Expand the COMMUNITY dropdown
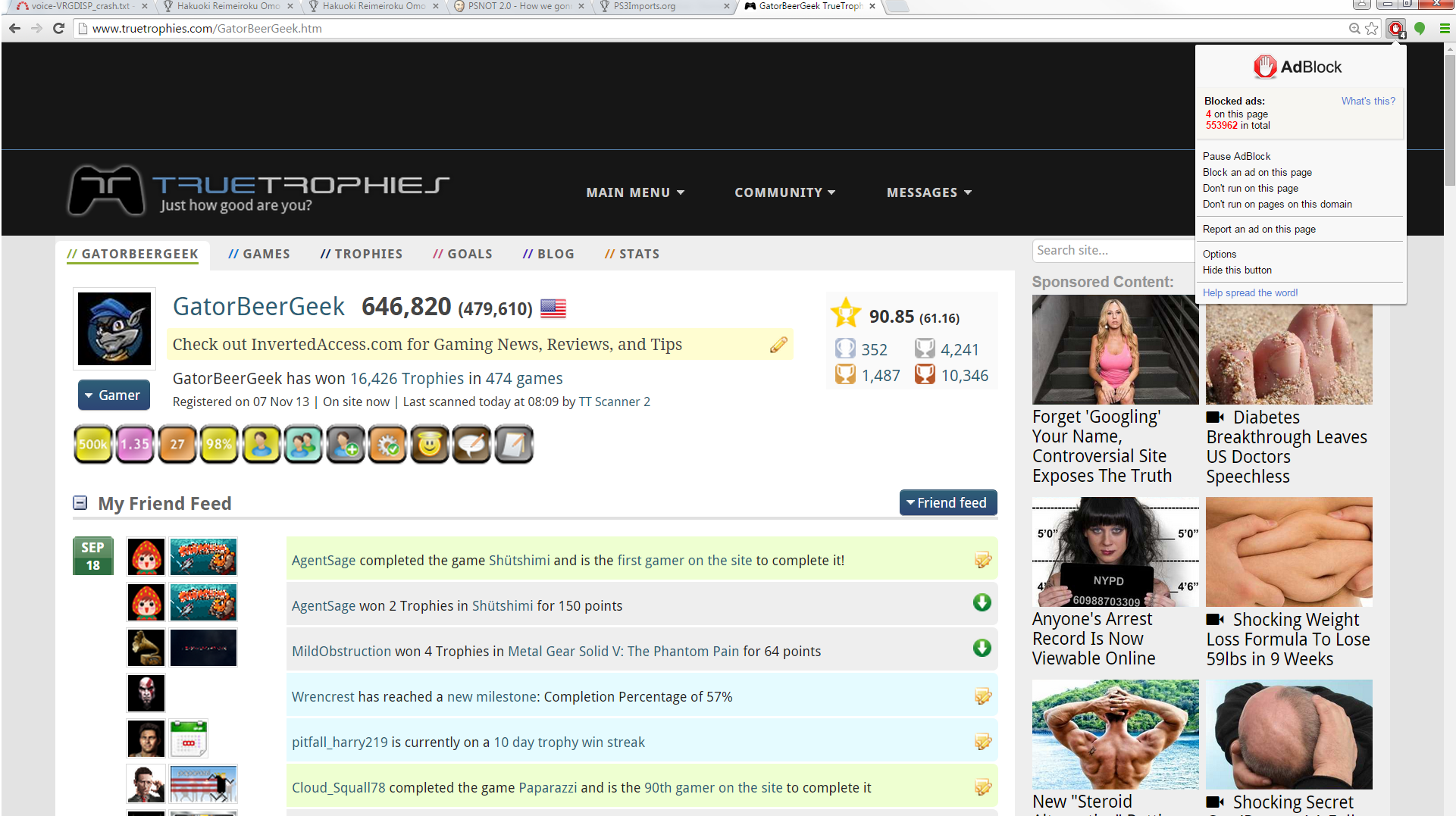Viewport: 1456px width, 816px height. click(x=784, y=192)
